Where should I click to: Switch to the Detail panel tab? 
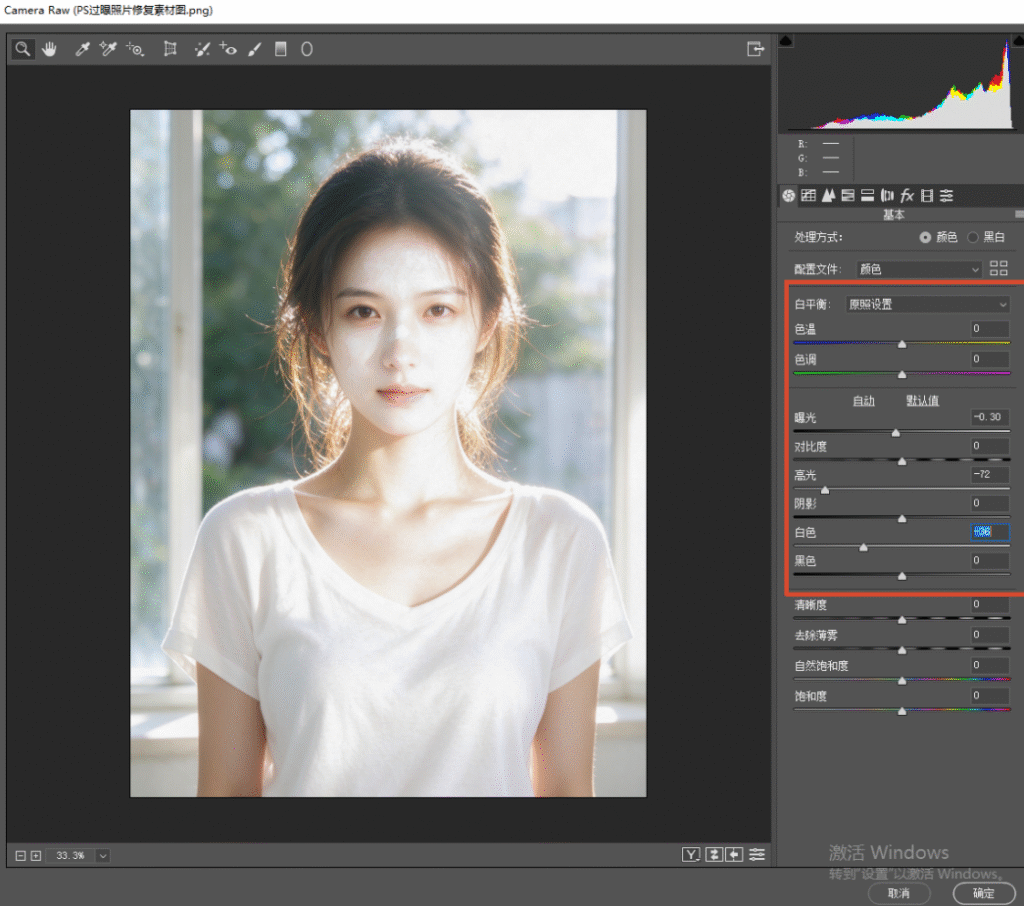point(828,195)
